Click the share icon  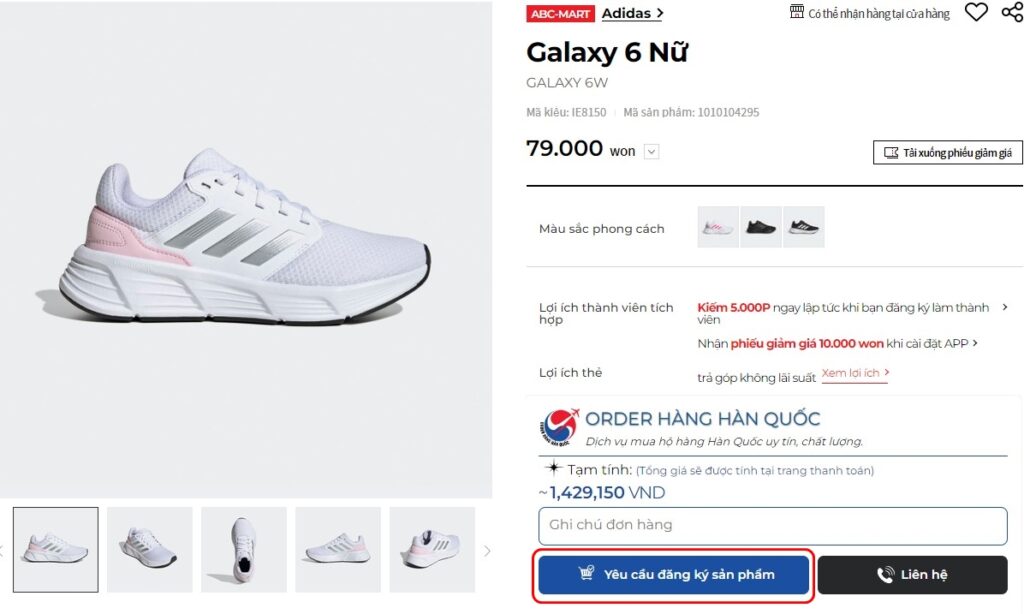point(1012,13)
